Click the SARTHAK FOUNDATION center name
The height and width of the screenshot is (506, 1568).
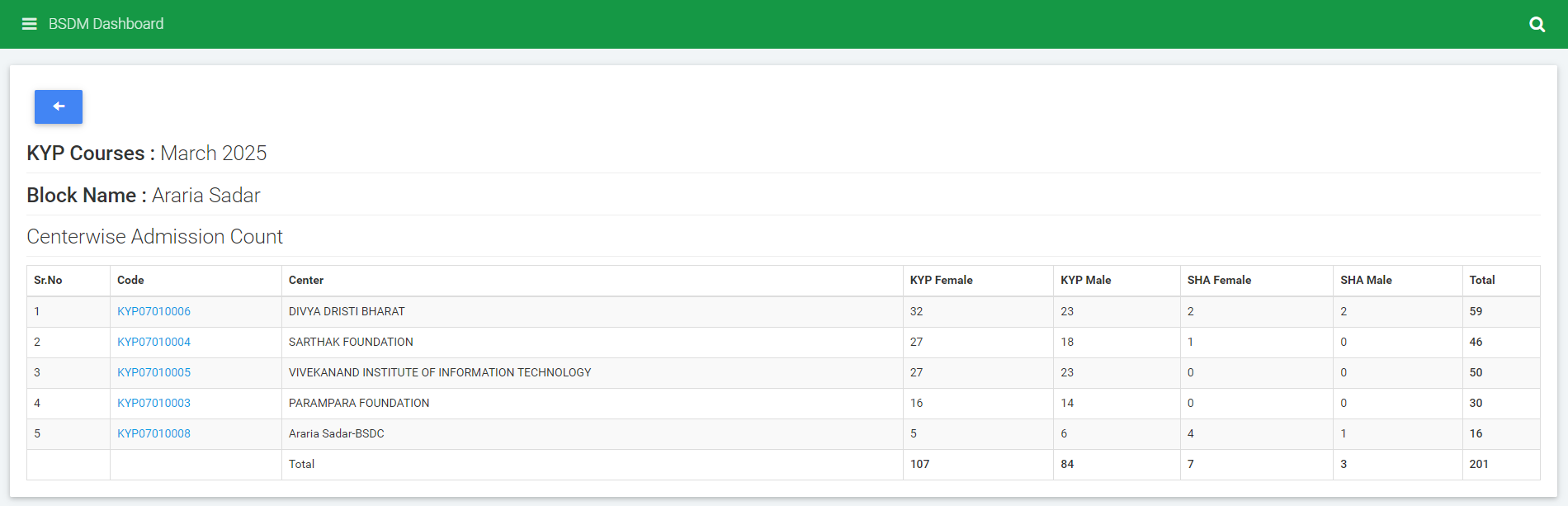tap(351, 342)
